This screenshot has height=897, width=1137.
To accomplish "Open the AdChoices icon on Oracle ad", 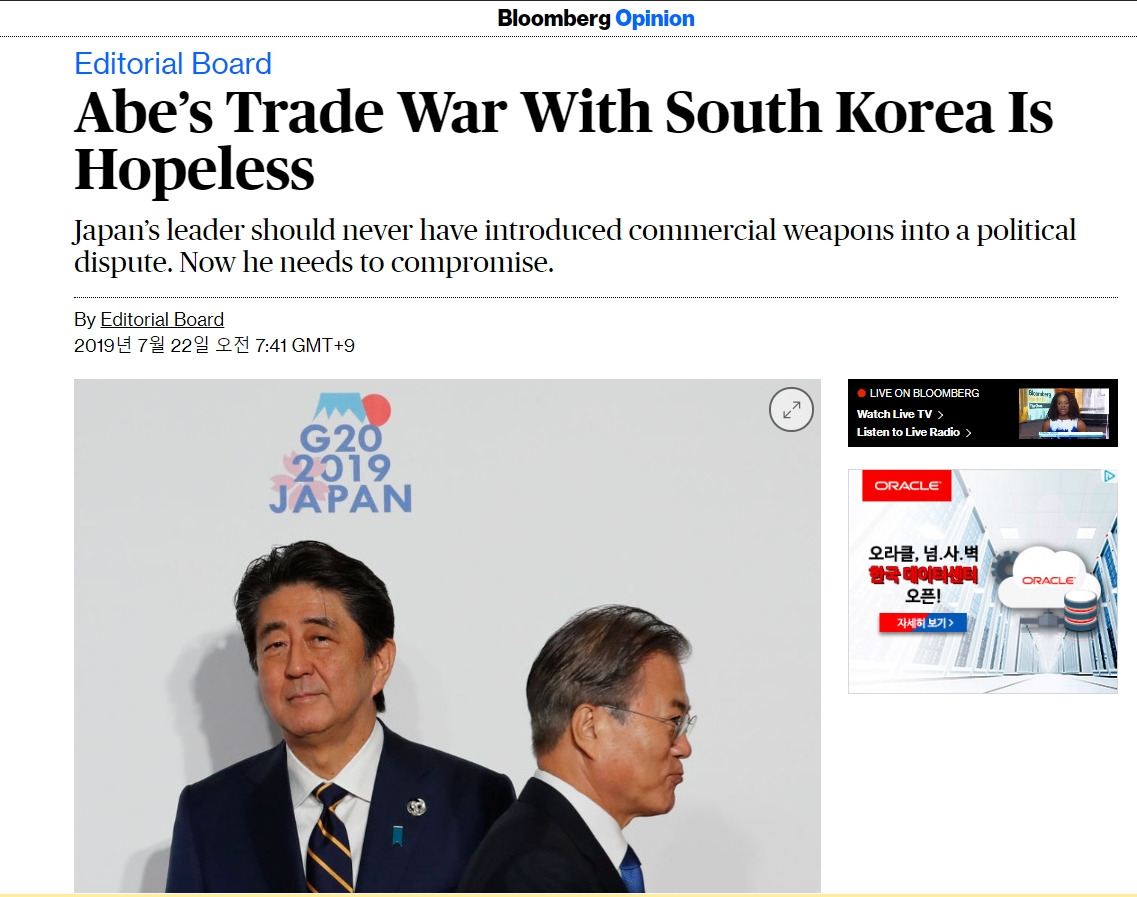I will click(1109, 476).
